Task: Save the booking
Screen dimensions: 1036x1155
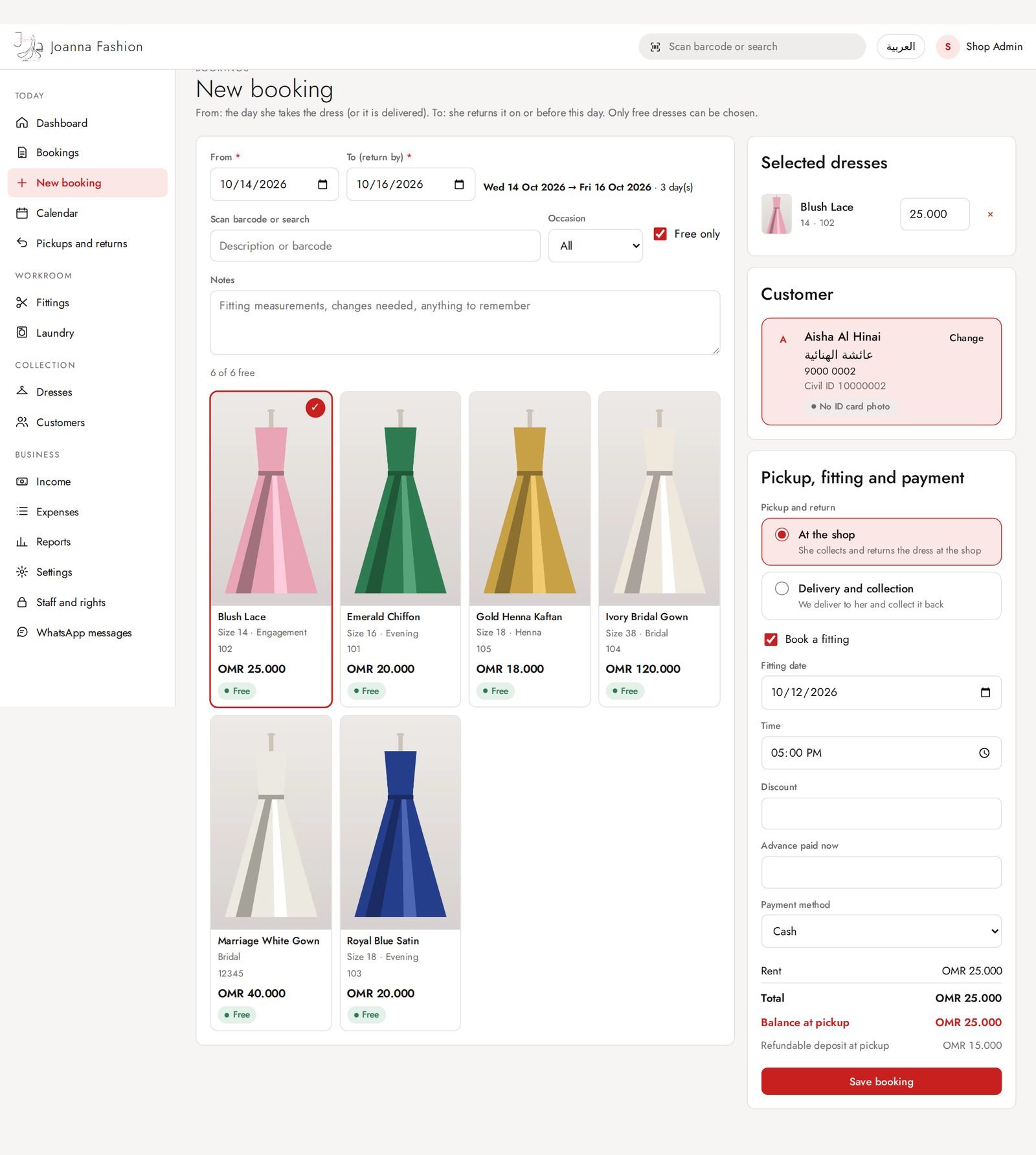Action: coord(881,1081)
